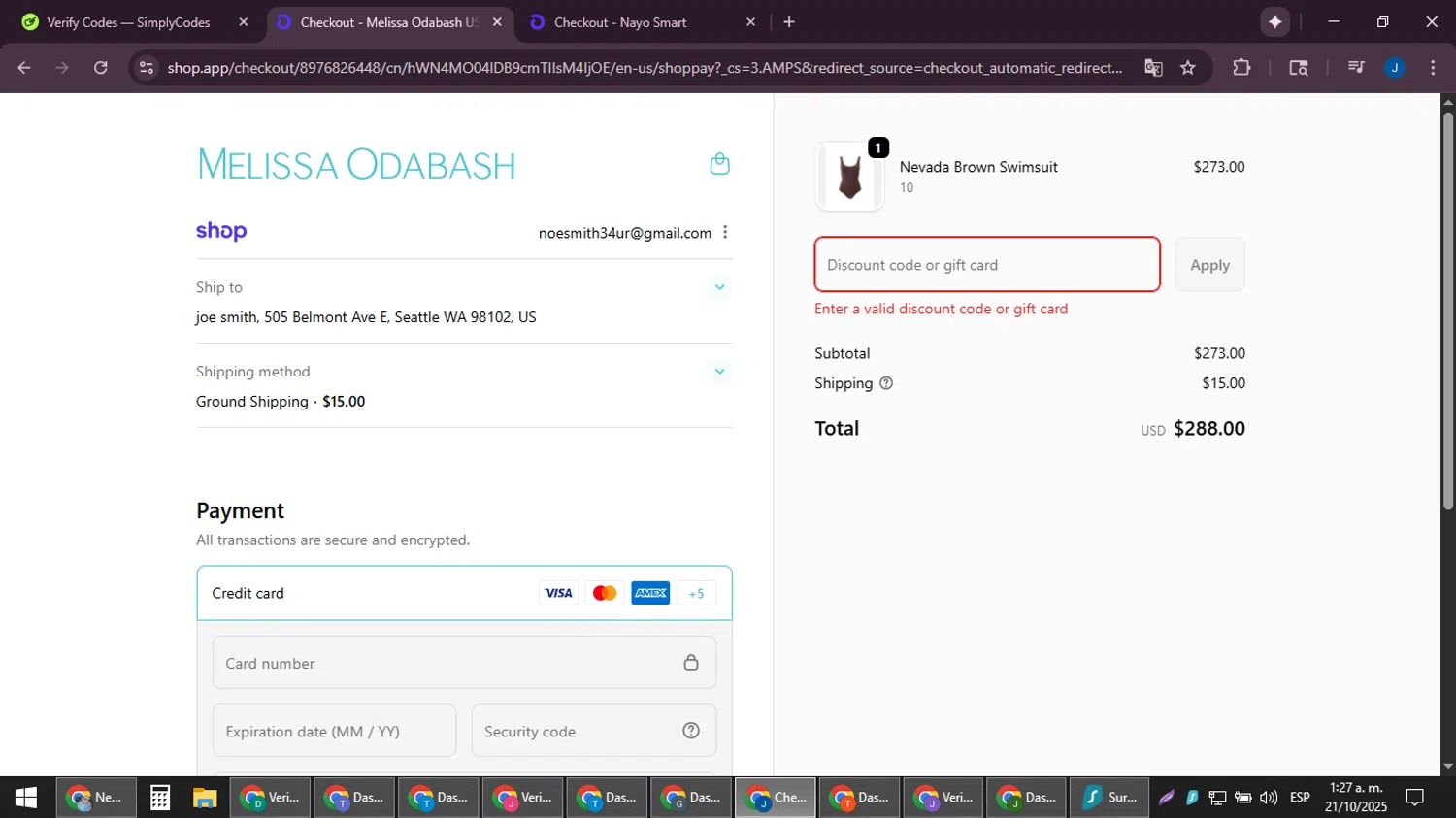Focus the Card number field
The height and width of the screenshot is (818, 1456).
464,663
